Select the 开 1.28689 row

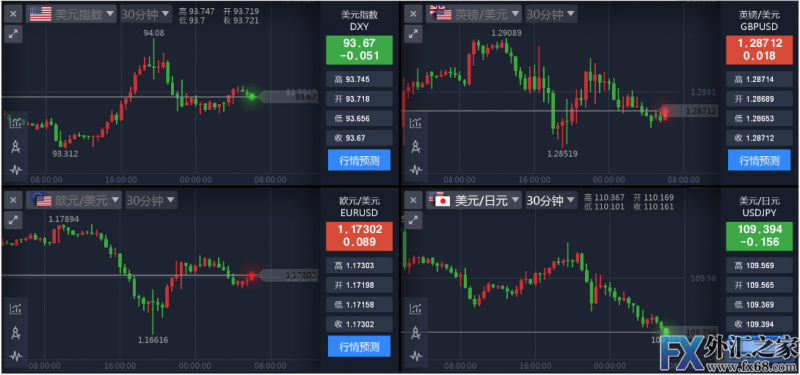click(x=759, y=99)
